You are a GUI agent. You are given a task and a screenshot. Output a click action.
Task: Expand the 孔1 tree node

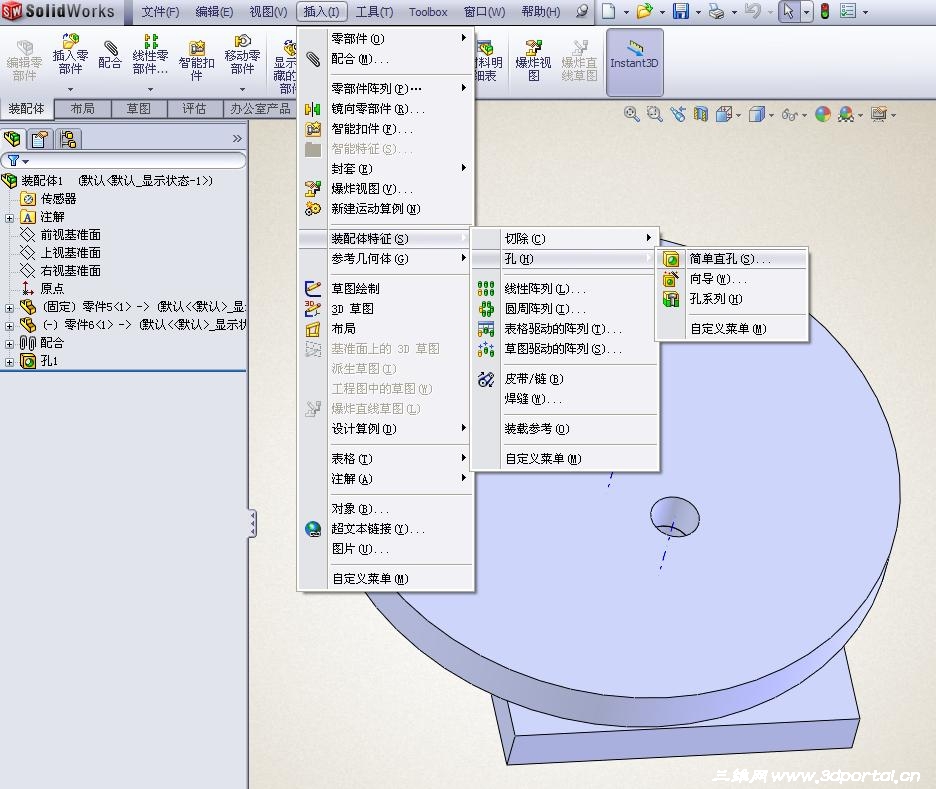coord(9,362)
